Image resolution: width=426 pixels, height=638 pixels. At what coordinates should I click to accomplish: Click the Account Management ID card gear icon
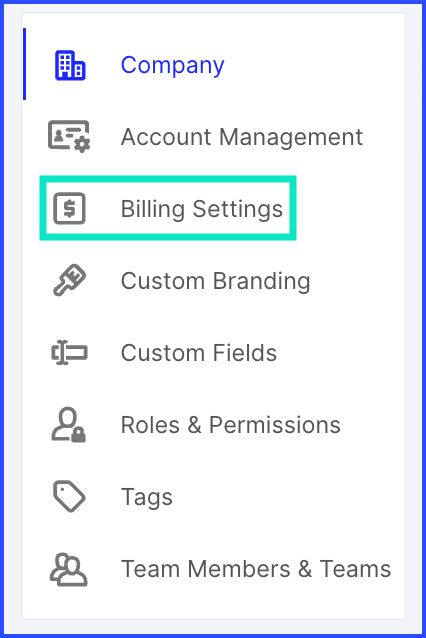pos(69,137)
